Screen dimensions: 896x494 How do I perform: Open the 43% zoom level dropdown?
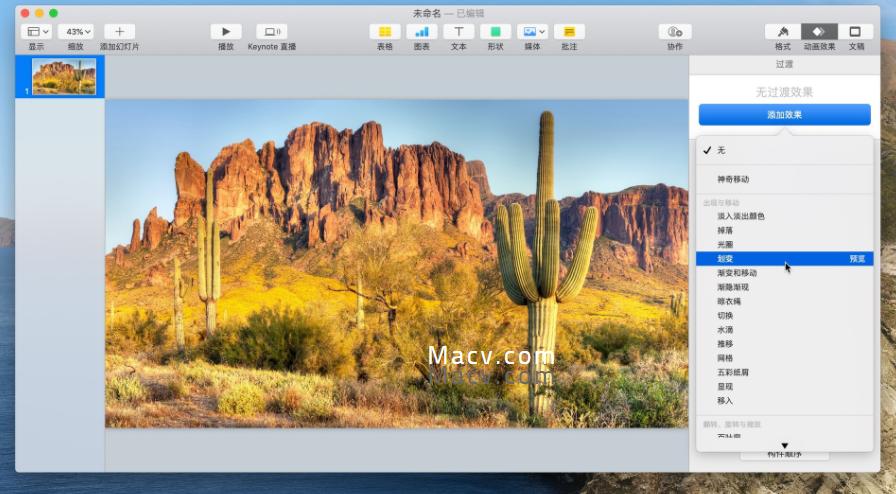tap(78, 31)
